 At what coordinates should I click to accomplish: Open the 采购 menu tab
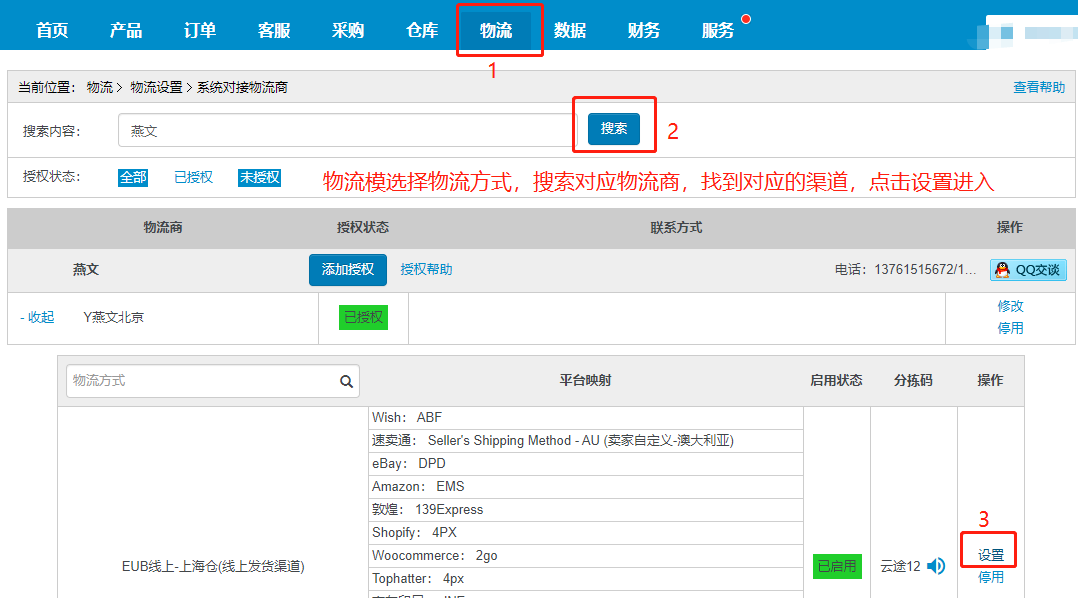[x=348, y=30]
